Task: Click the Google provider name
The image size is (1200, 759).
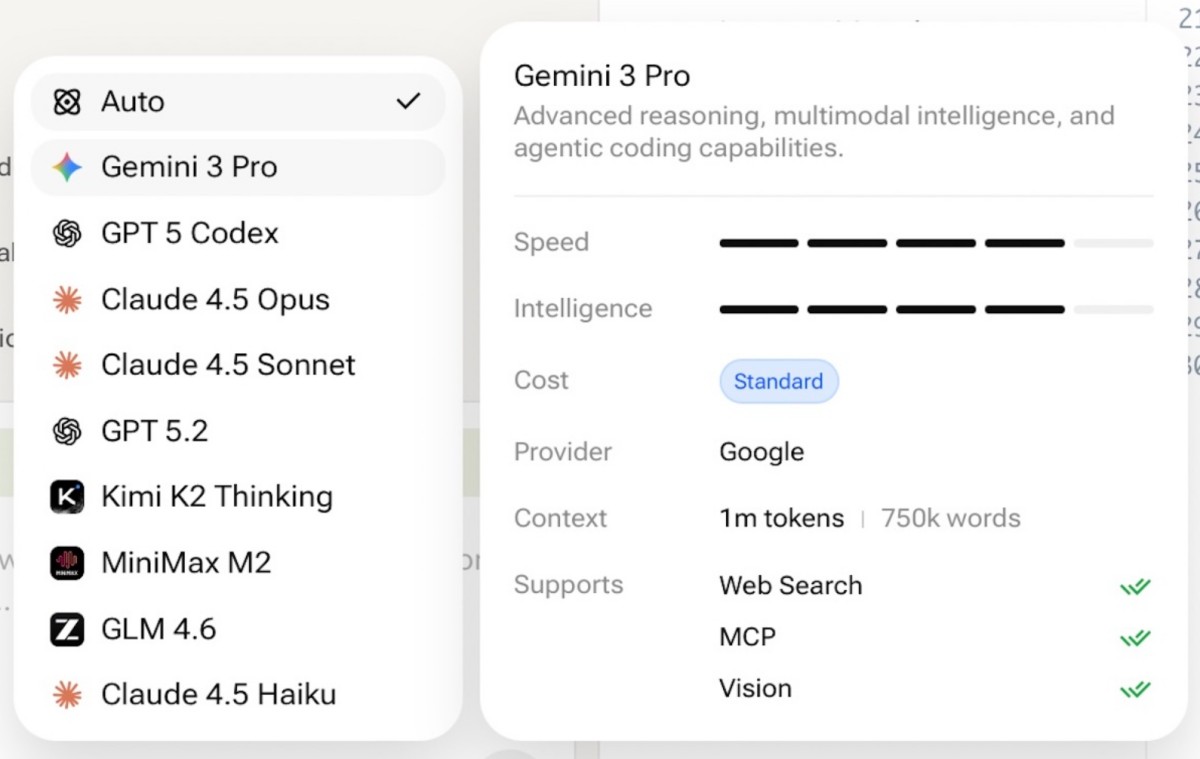Action: (x=761, y=452)
